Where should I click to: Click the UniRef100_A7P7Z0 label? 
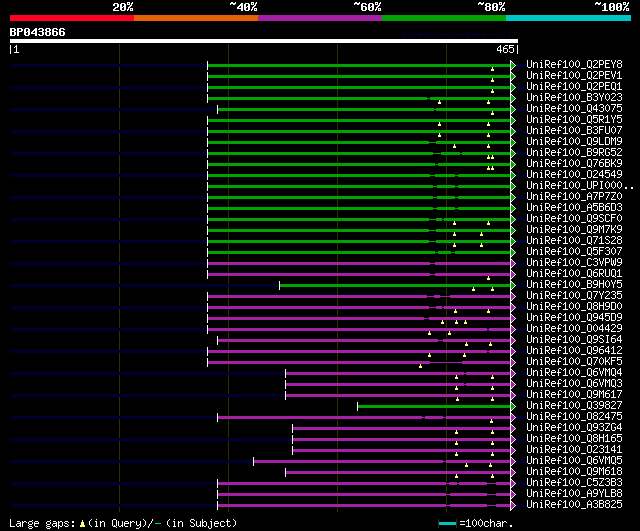574,197
